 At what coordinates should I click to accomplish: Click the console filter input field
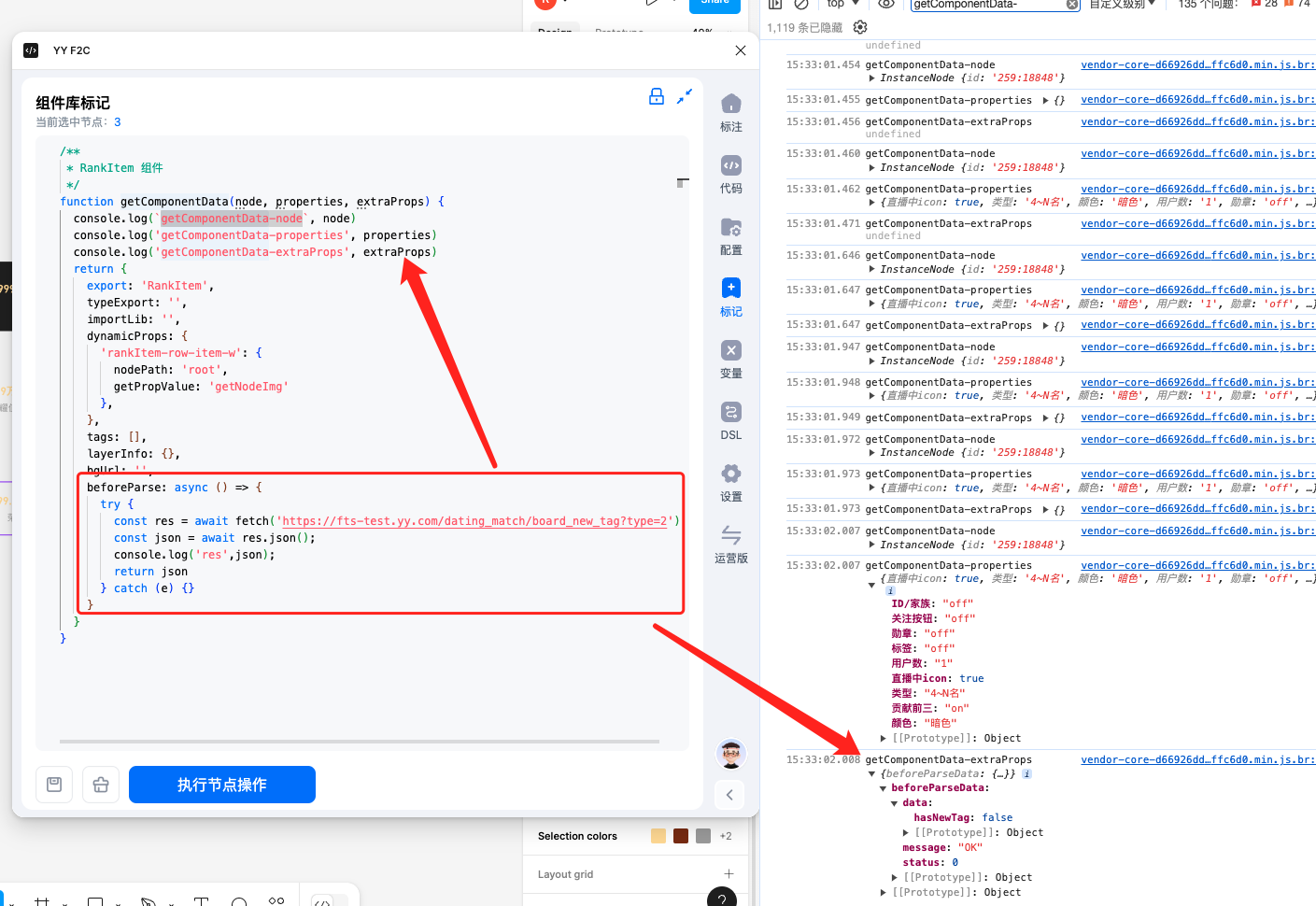click(988, 5)
